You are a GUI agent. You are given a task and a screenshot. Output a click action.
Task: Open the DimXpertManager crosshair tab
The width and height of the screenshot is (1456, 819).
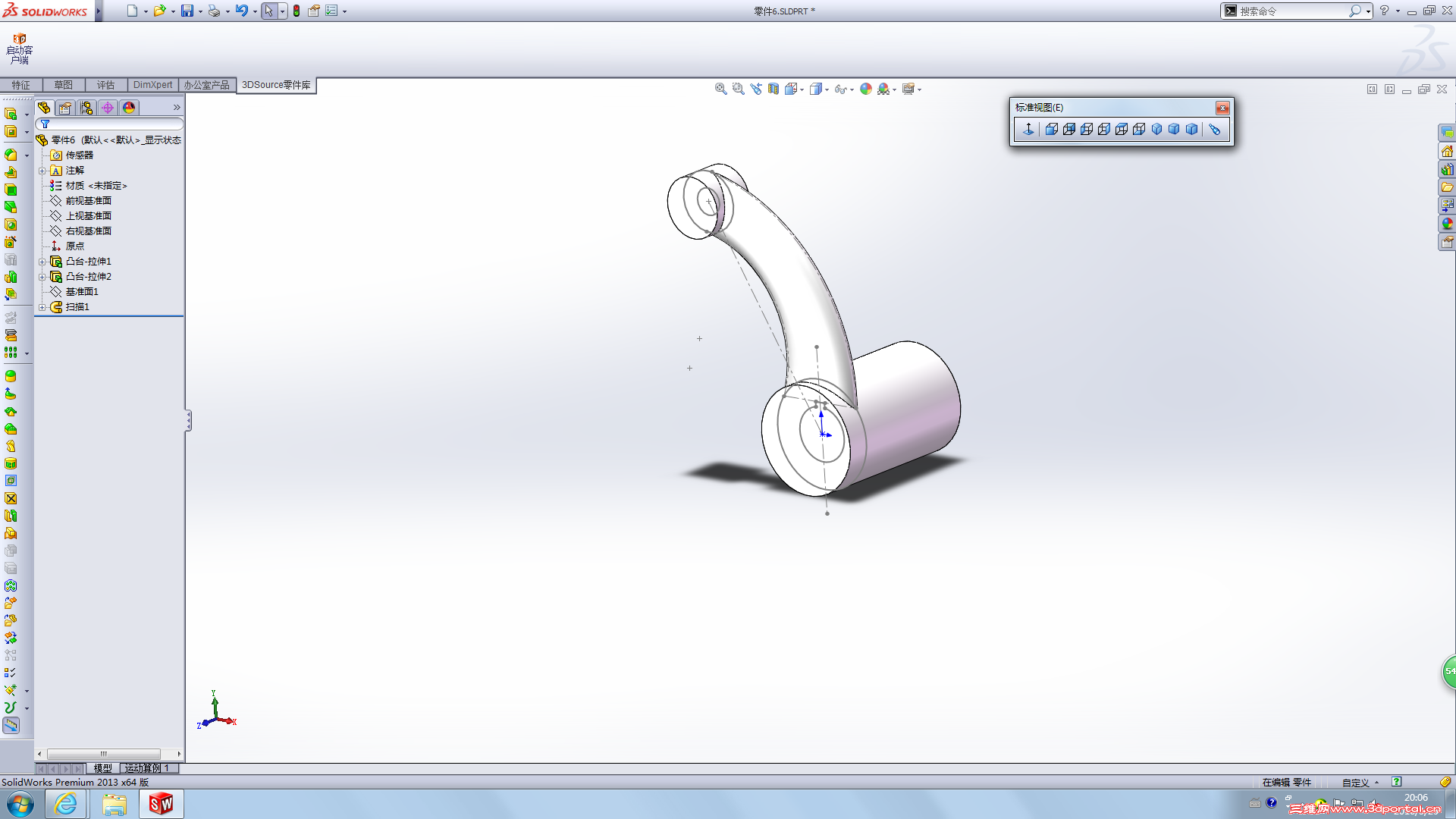point(108,108)
